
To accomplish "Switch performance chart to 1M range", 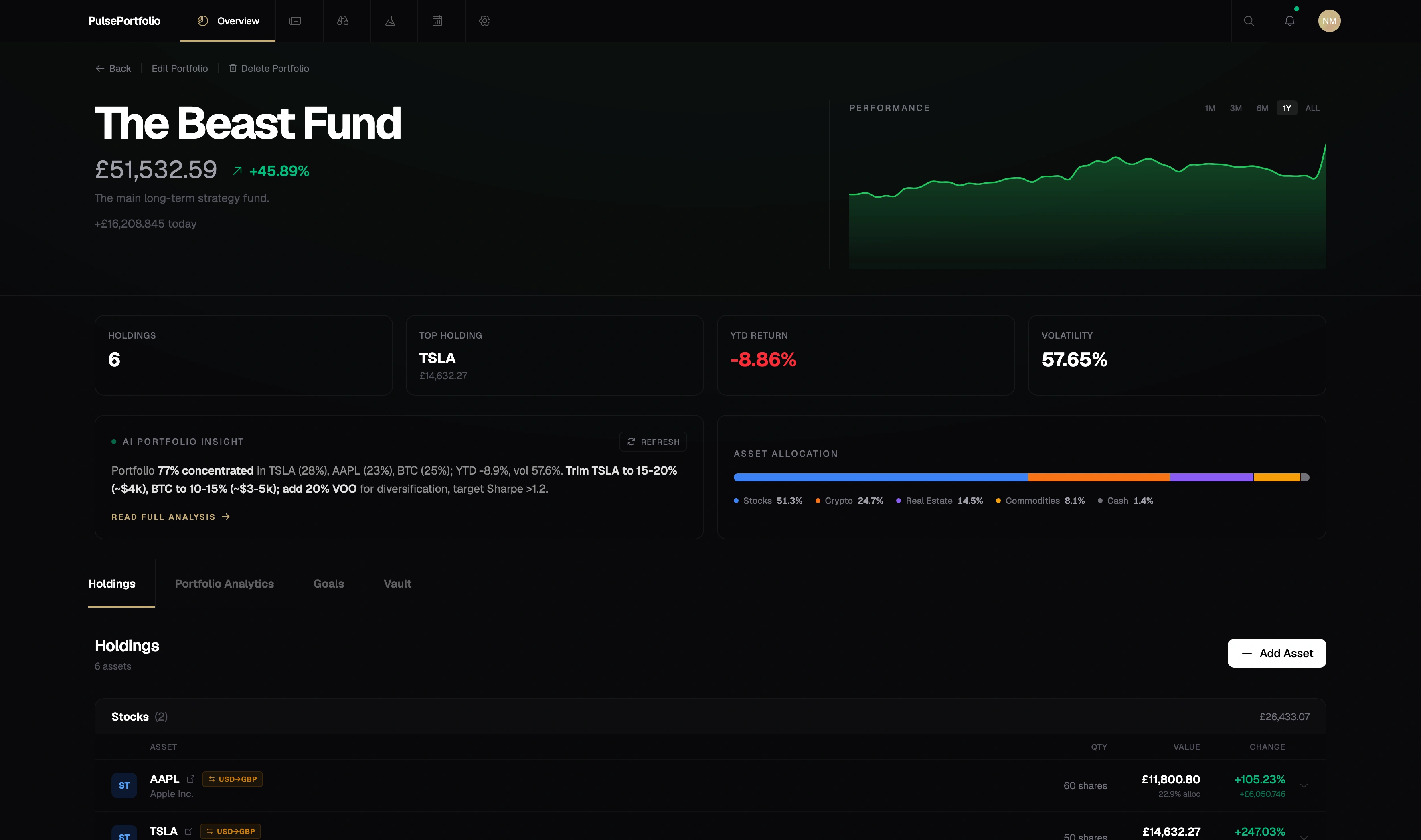I will 1210,107.
